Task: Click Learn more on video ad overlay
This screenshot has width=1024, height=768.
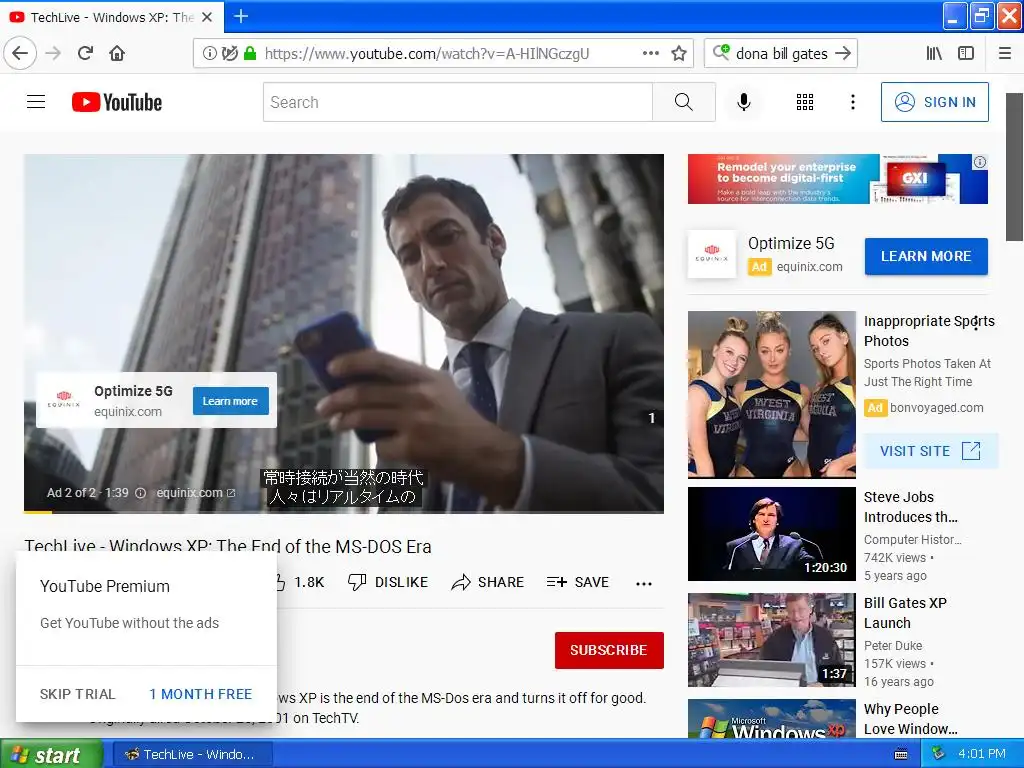Action: pyautogui.click(x=230, y=401)
